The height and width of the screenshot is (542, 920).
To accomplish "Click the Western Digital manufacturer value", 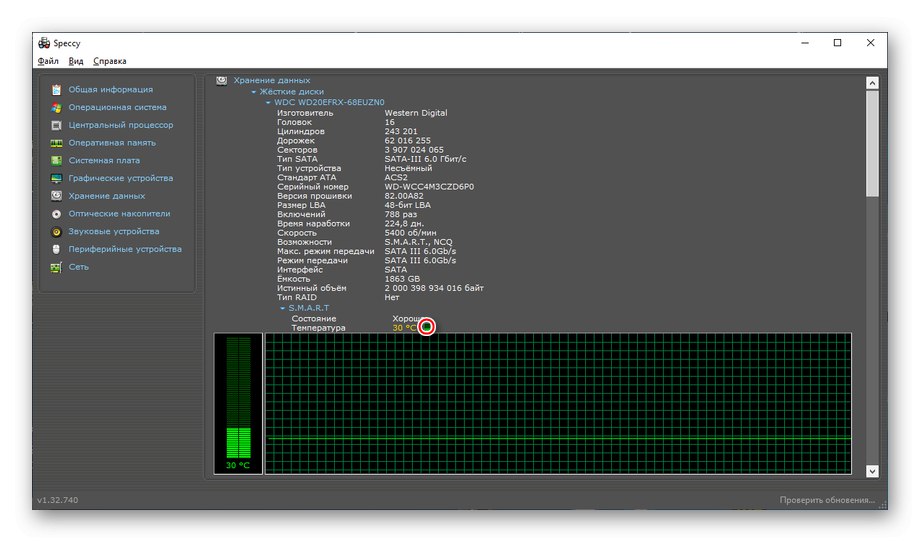I will 415,113.
